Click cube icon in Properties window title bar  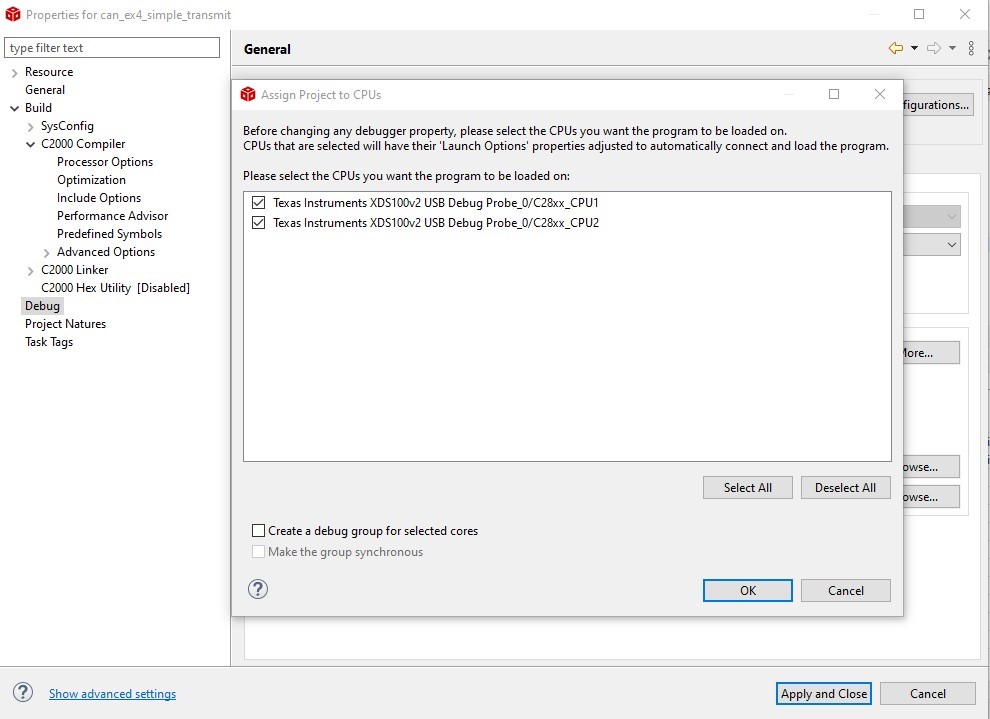pyautogui.click(x=13, y=14)
